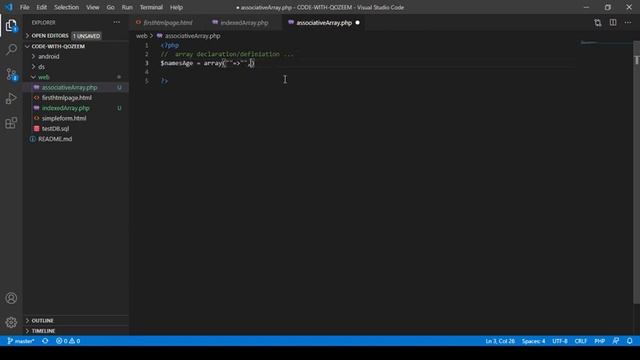Open the Explorer view in activity bar
This screenshot has height=360, width=640.
pyautogui.click(x=11, y=26)
